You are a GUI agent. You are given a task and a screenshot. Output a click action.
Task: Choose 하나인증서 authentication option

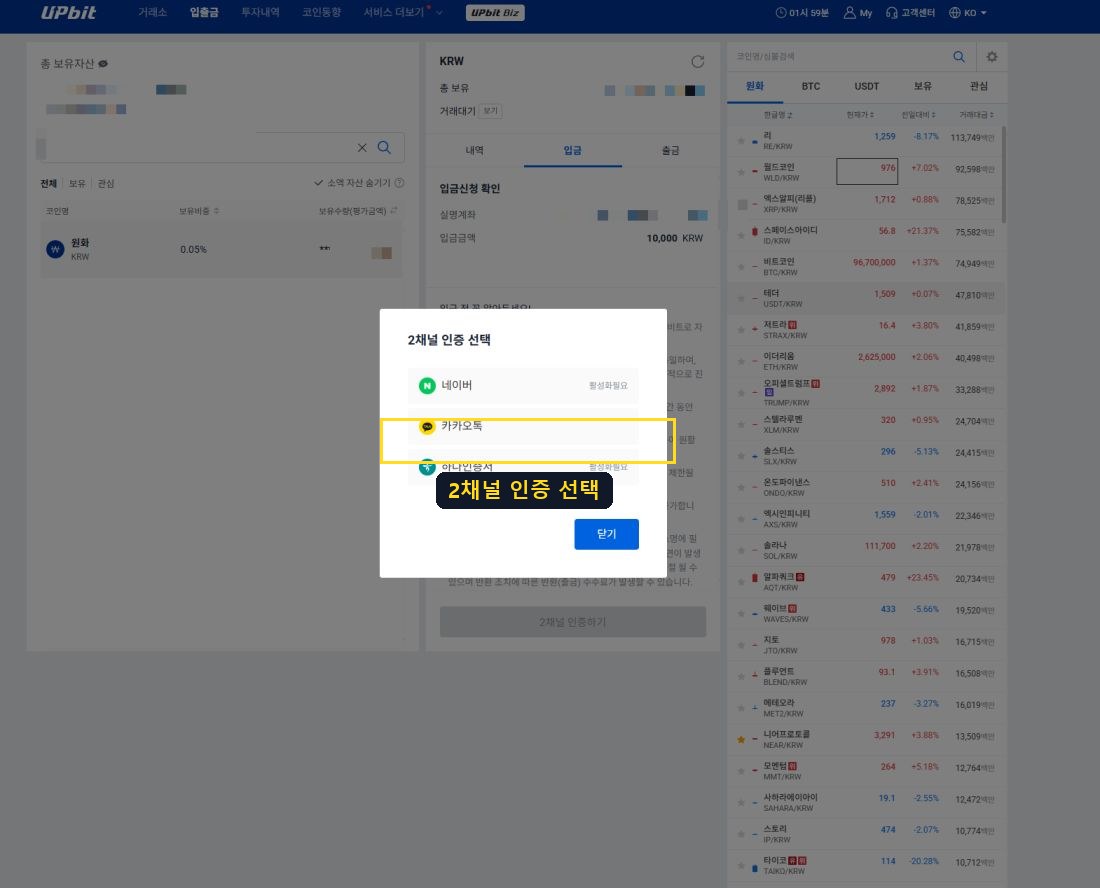pyautogui.click(x=523, y=467)
